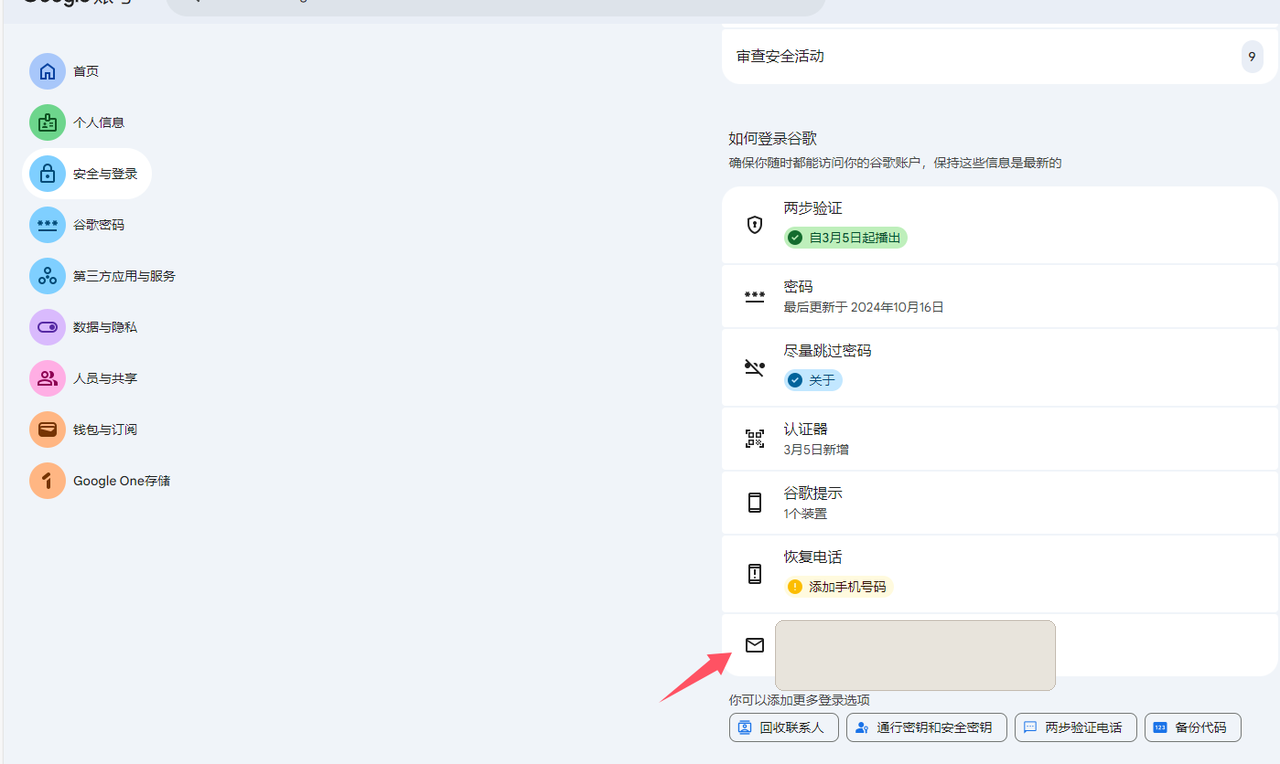Click the 添加手机号码 warning badge
1280x764 pixels.
838,587
